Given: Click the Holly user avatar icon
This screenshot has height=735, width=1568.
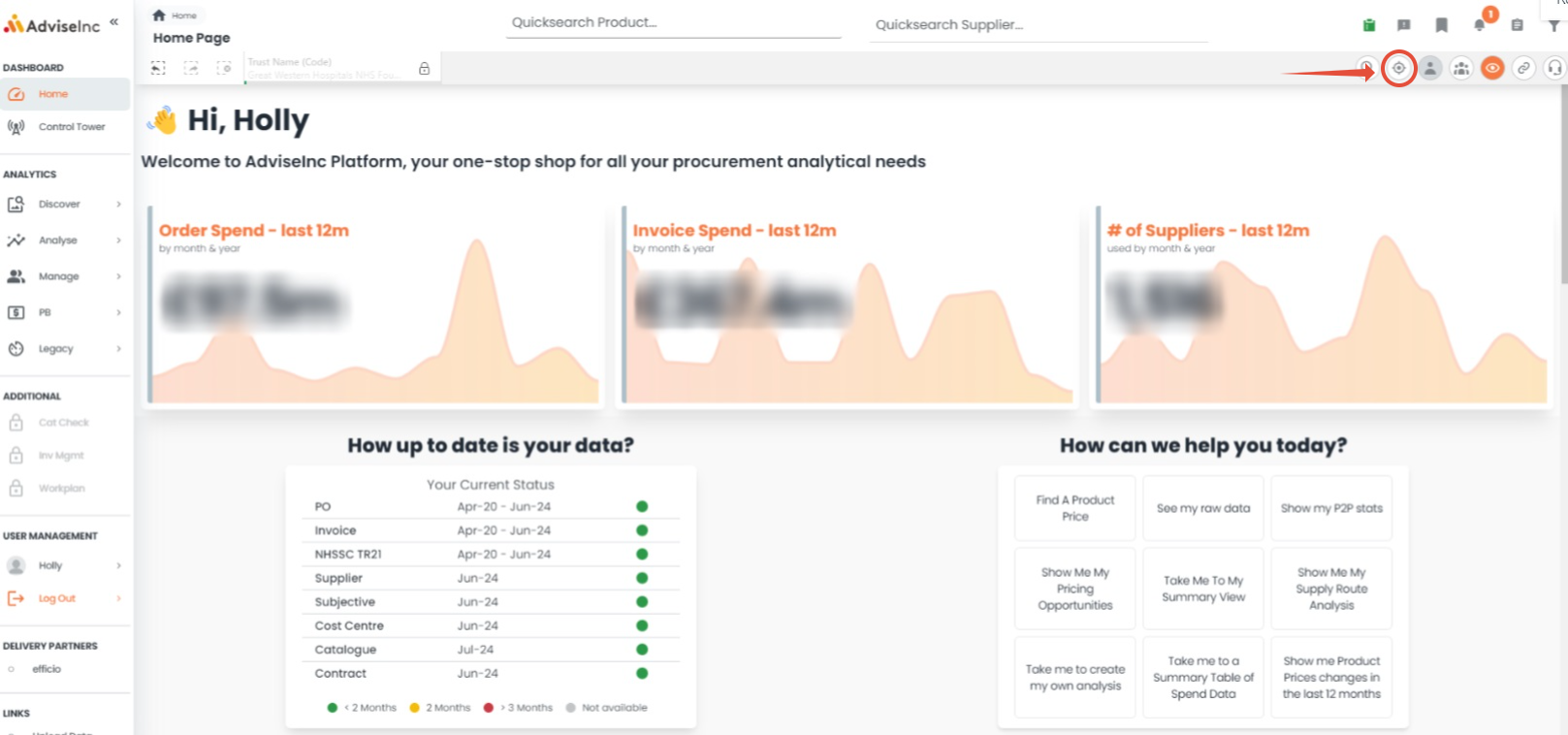Looking at the screenshot, I should click(x=16, y=565).
